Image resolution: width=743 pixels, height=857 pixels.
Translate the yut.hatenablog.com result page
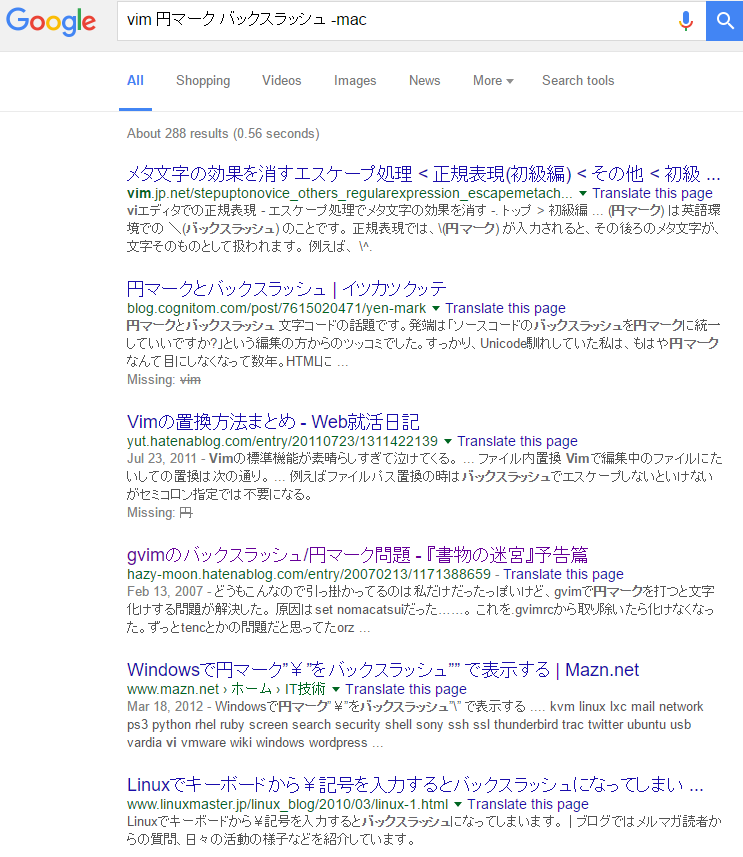pos(517,441)
